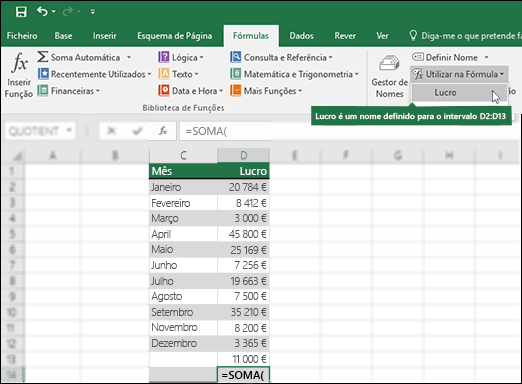The image size is (522, 384).
Task: Expand the Definir Nome dropdown arrow
Action: pos(486,57)
